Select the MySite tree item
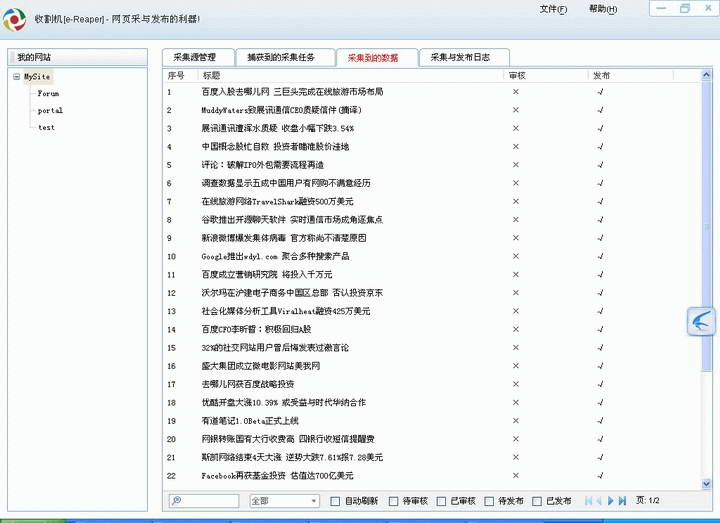Image resolution: width=720 pixels, height=523 pixels. click(x=37, y=77)
